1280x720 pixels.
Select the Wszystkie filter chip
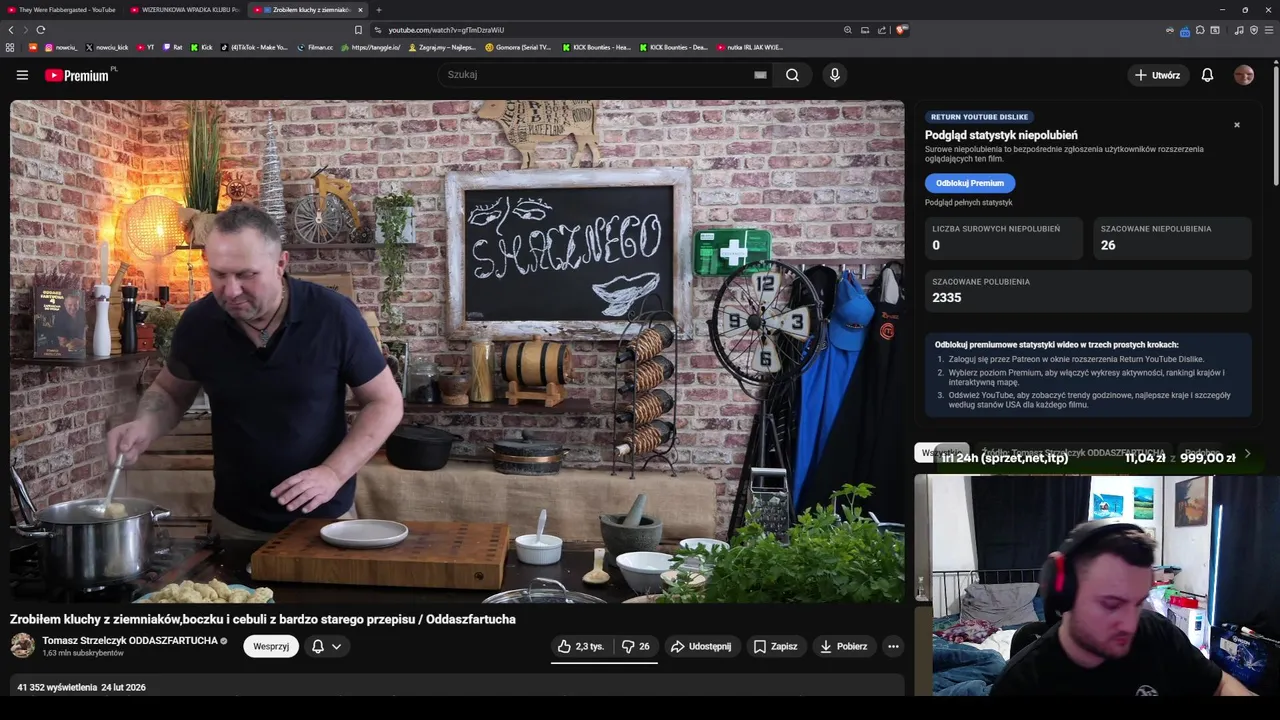(942, 453)
